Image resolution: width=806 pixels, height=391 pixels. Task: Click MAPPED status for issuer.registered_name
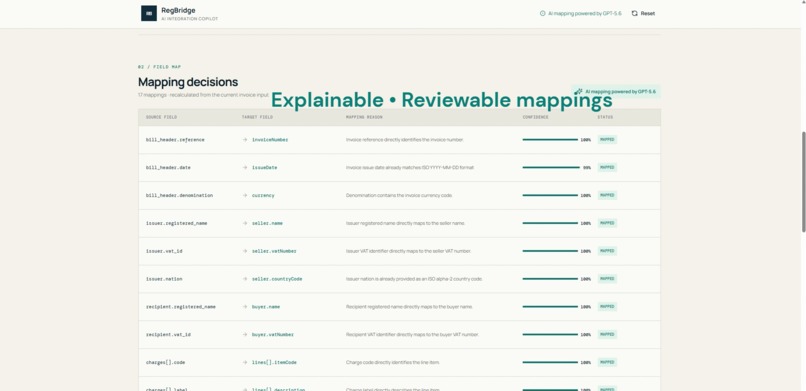(x=607, y=223)
